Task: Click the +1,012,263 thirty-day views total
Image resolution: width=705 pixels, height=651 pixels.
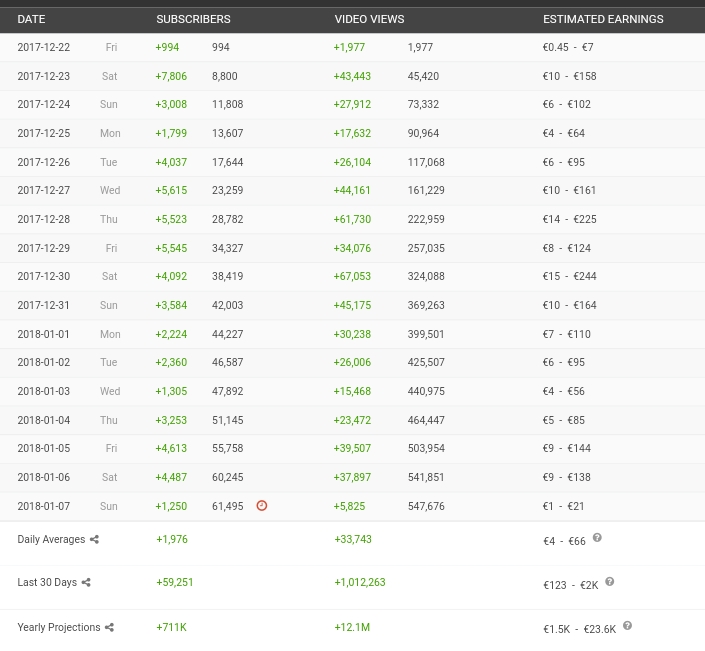Action: [x=359, y=583]
